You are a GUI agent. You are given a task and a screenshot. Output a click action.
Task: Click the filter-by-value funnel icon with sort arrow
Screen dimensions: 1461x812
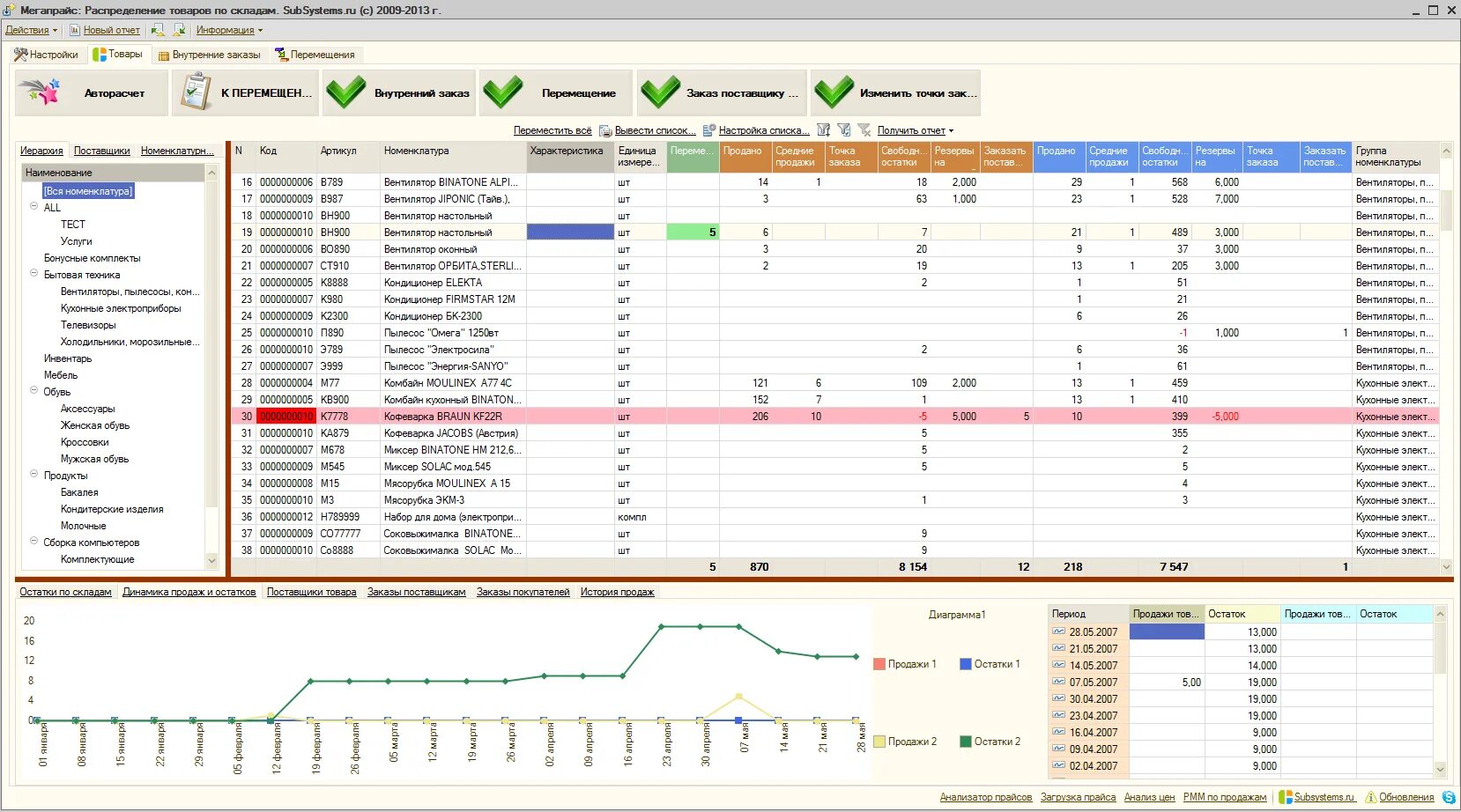pos(824,130)
